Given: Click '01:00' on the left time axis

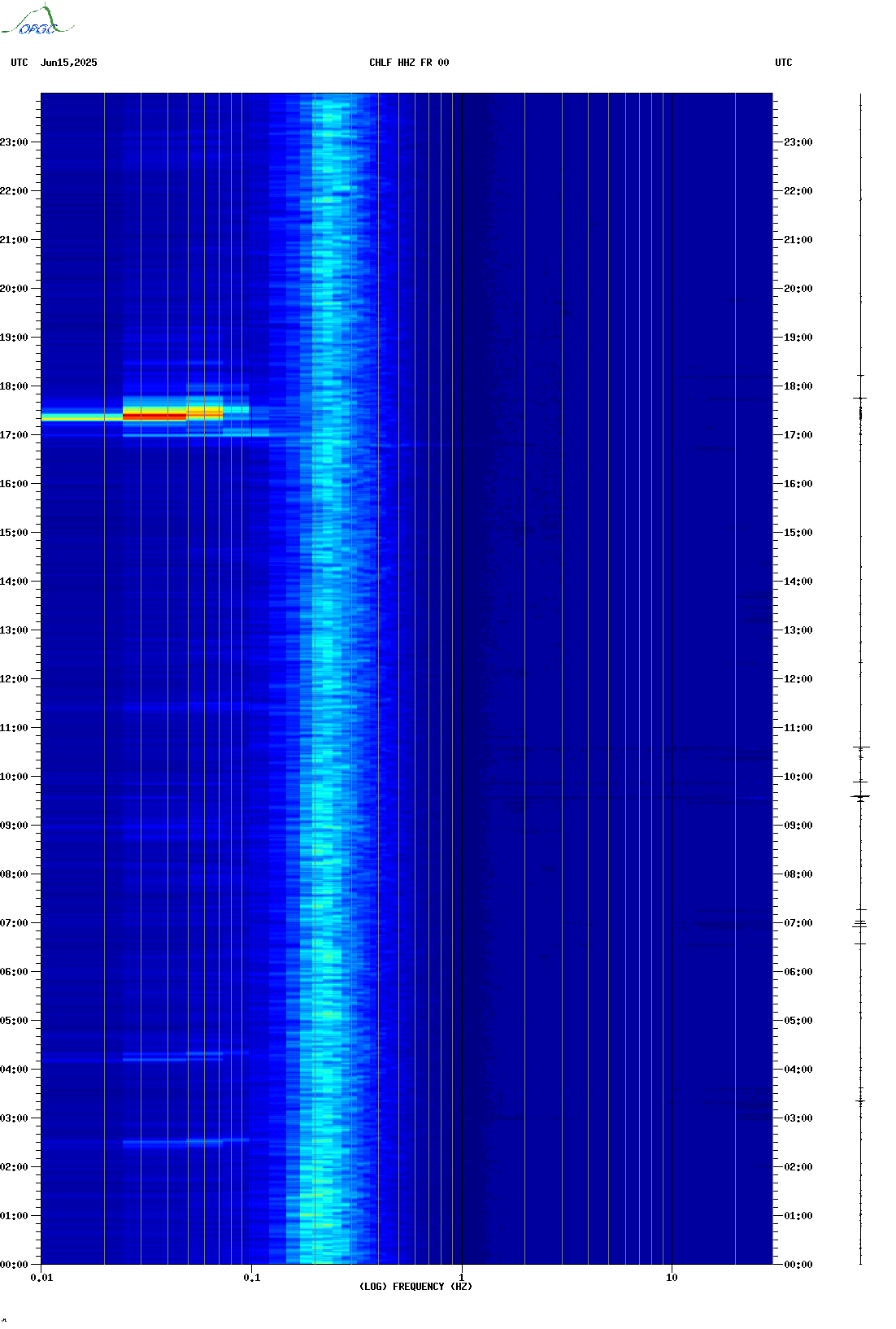Looking at the screenshot, I should pos(14,1216).
